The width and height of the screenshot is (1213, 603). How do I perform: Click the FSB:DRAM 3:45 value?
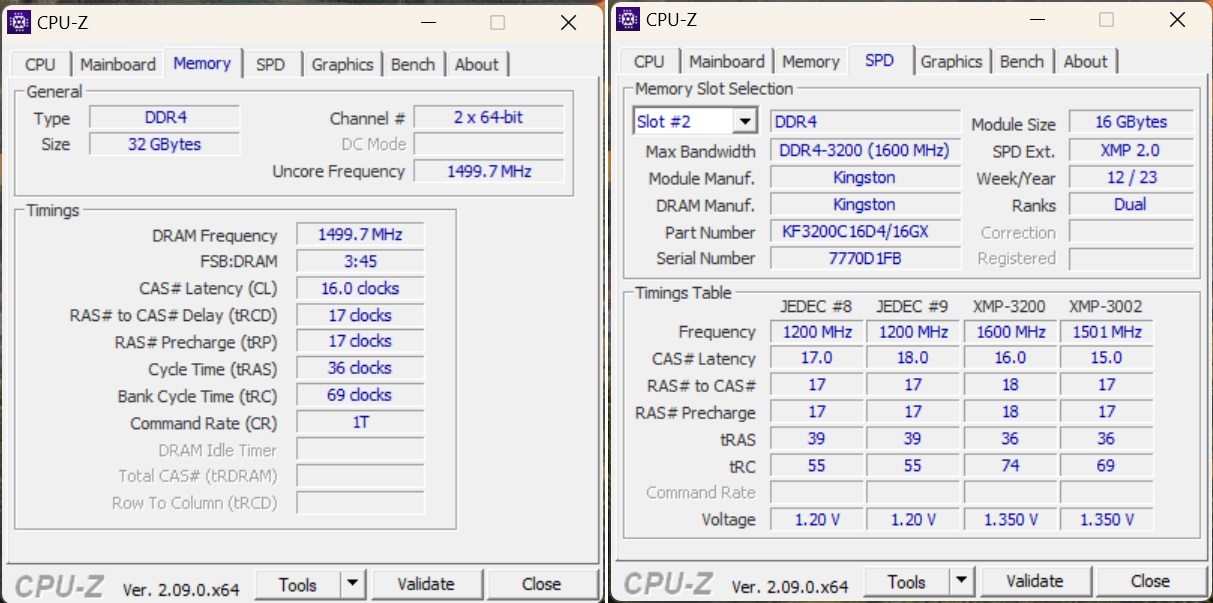pos(360,261)
